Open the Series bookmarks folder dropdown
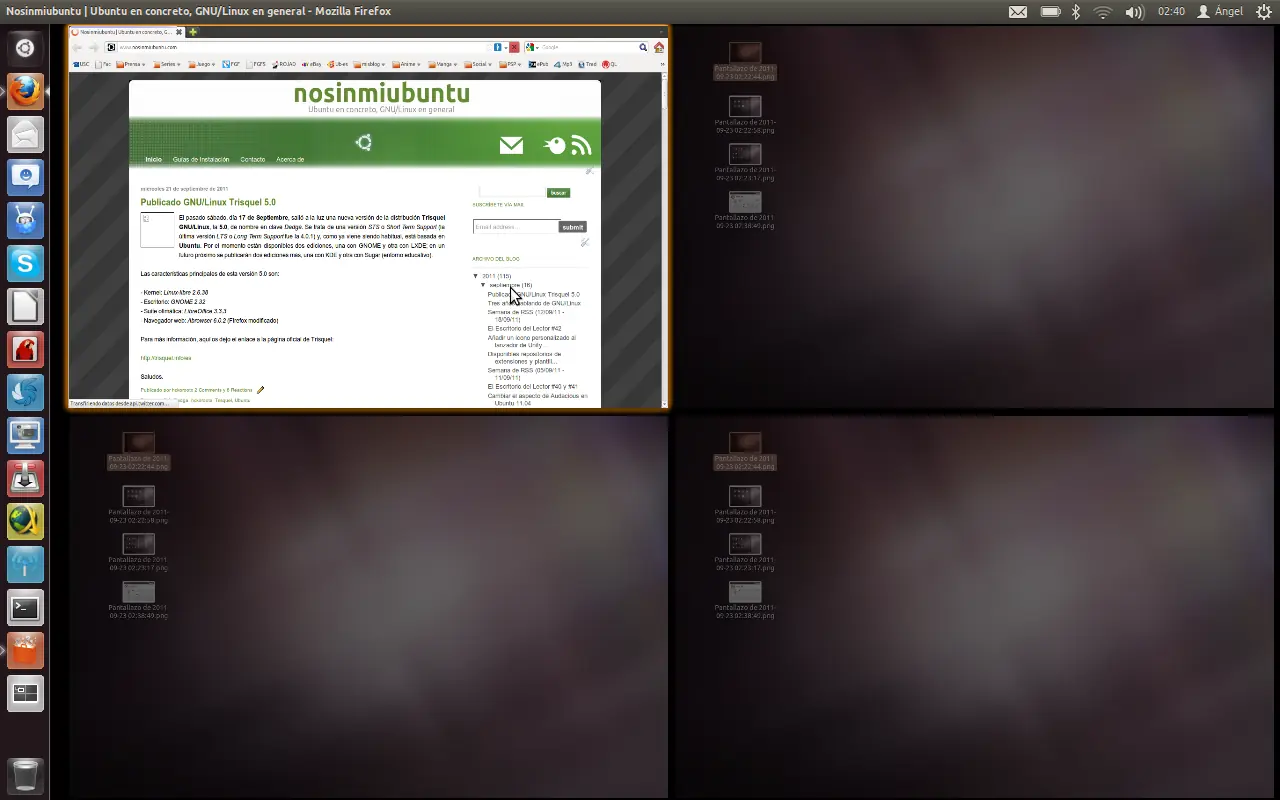1280x800 pixels. click(167, 64)
